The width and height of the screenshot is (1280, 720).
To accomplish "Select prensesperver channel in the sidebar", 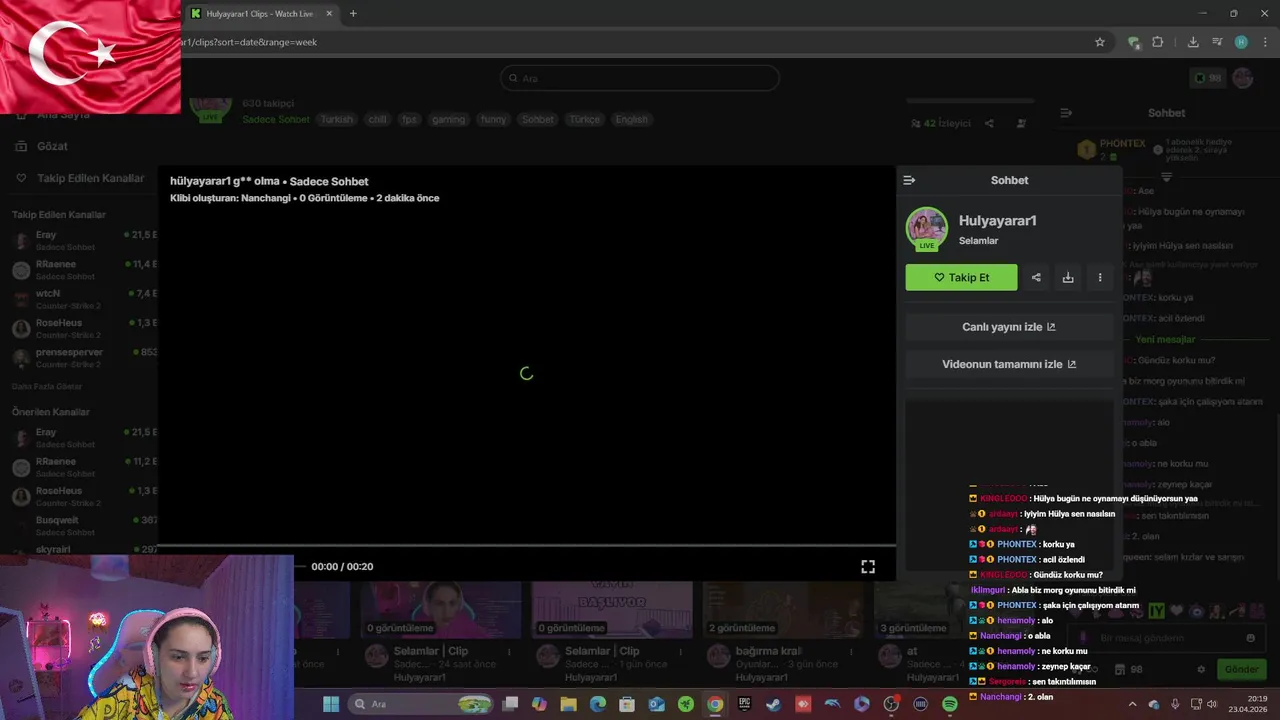I will (x=85, y=357).
